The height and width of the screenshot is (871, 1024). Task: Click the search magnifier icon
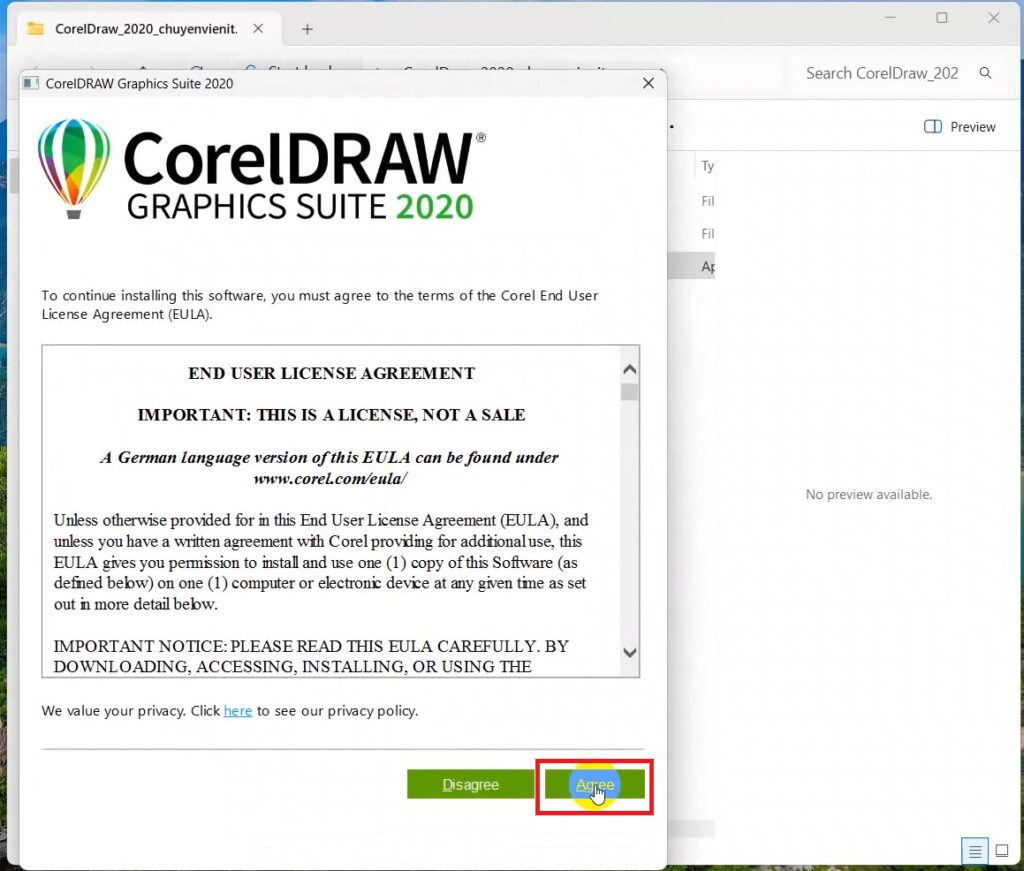[x=986, y=73]
